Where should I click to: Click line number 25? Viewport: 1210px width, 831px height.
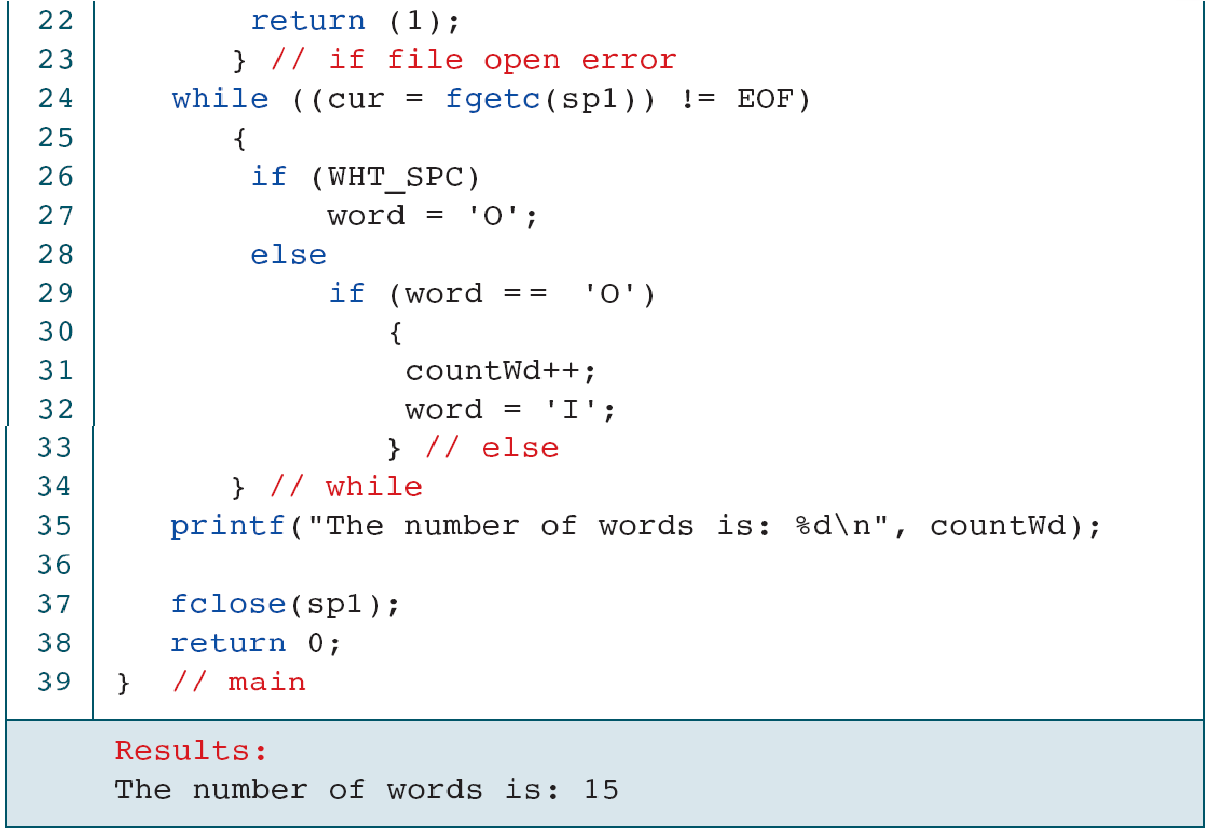click(56, 138)
